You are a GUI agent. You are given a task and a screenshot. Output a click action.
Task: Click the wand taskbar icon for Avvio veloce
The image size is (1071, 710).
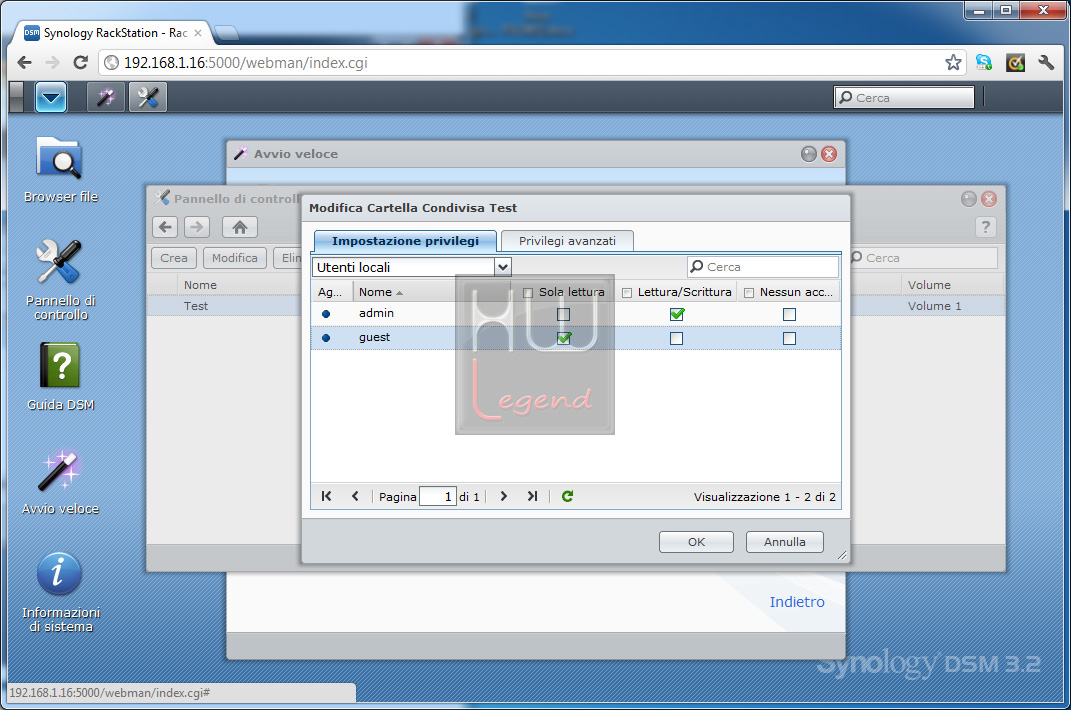106,97
